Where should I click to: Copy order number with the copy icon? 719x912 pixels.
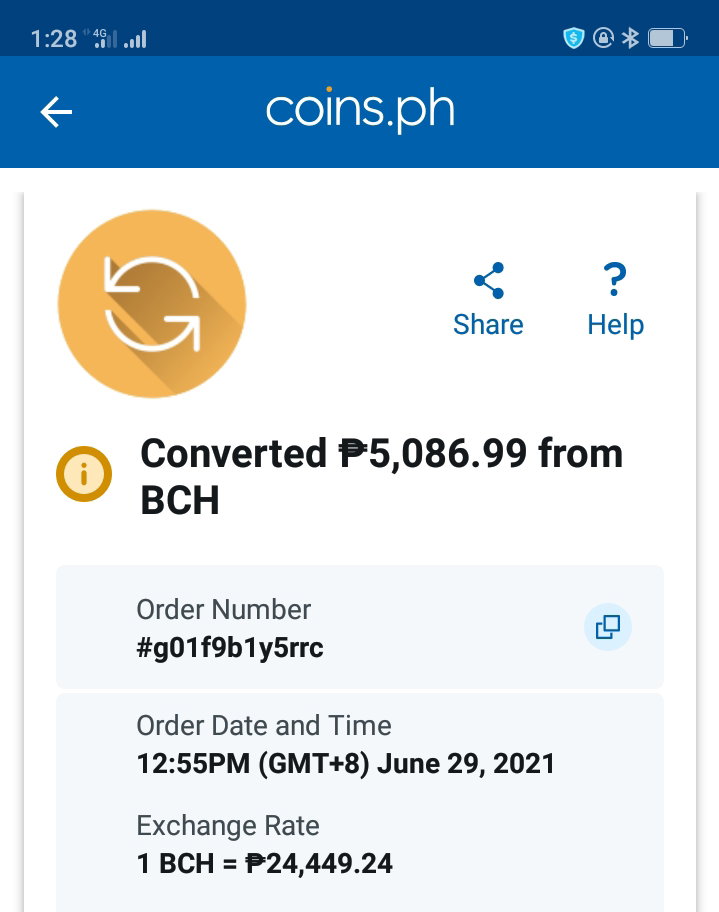click(608, 626)
